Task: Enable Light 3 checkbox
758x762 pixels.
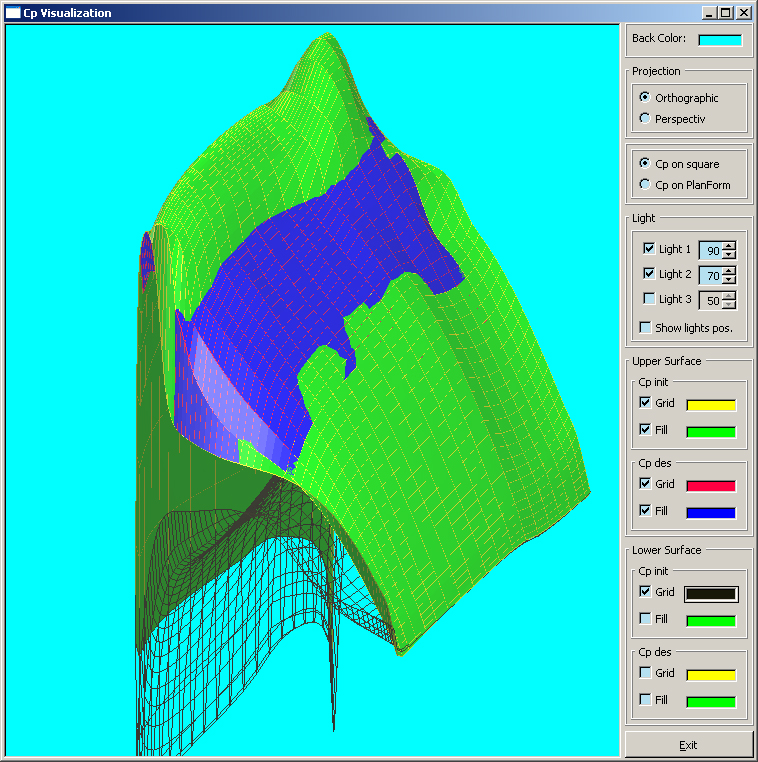Action: 649,298
